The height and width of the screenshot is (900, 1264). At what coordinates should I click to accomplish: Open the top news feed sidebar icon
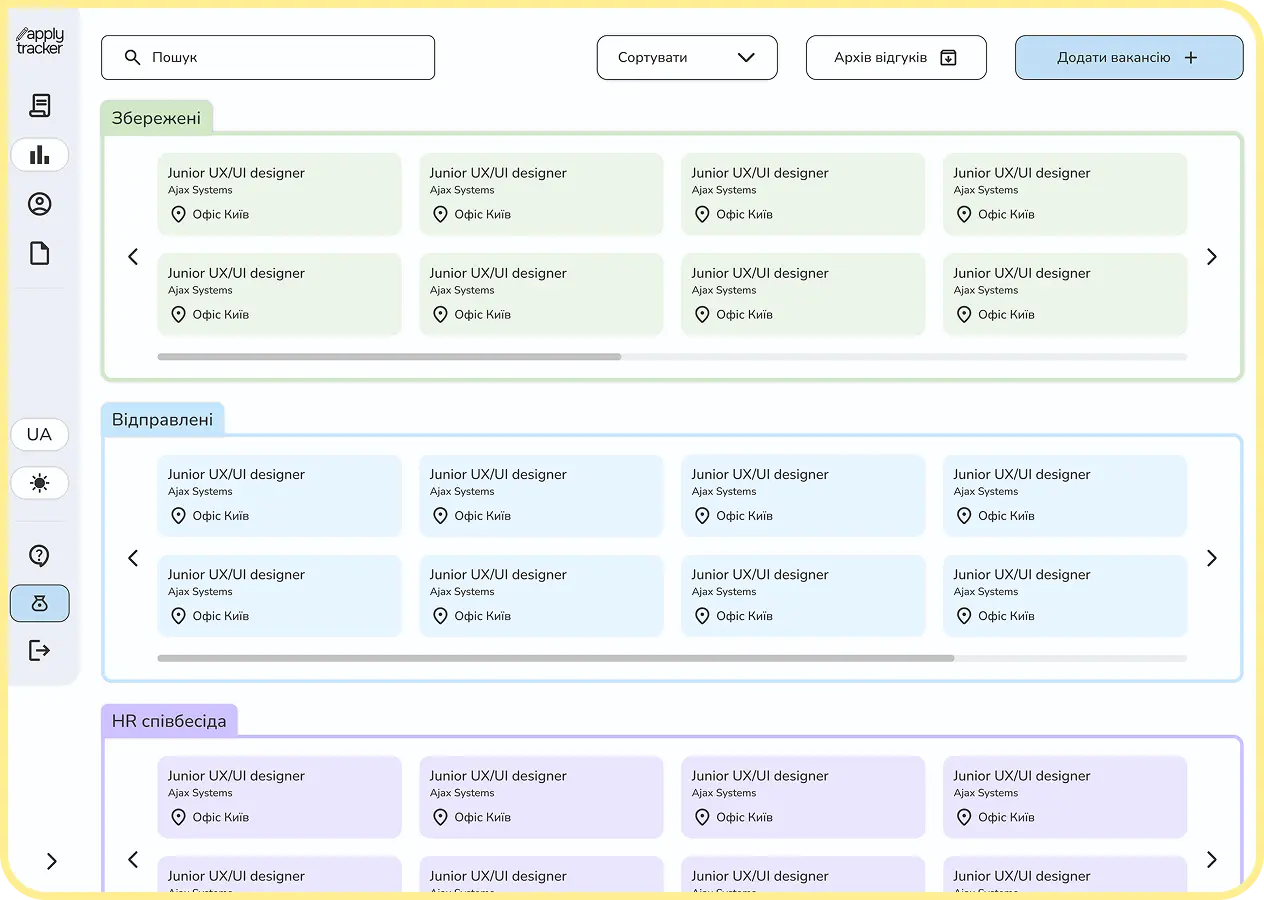pyautogui.click(x=39, y=105)
